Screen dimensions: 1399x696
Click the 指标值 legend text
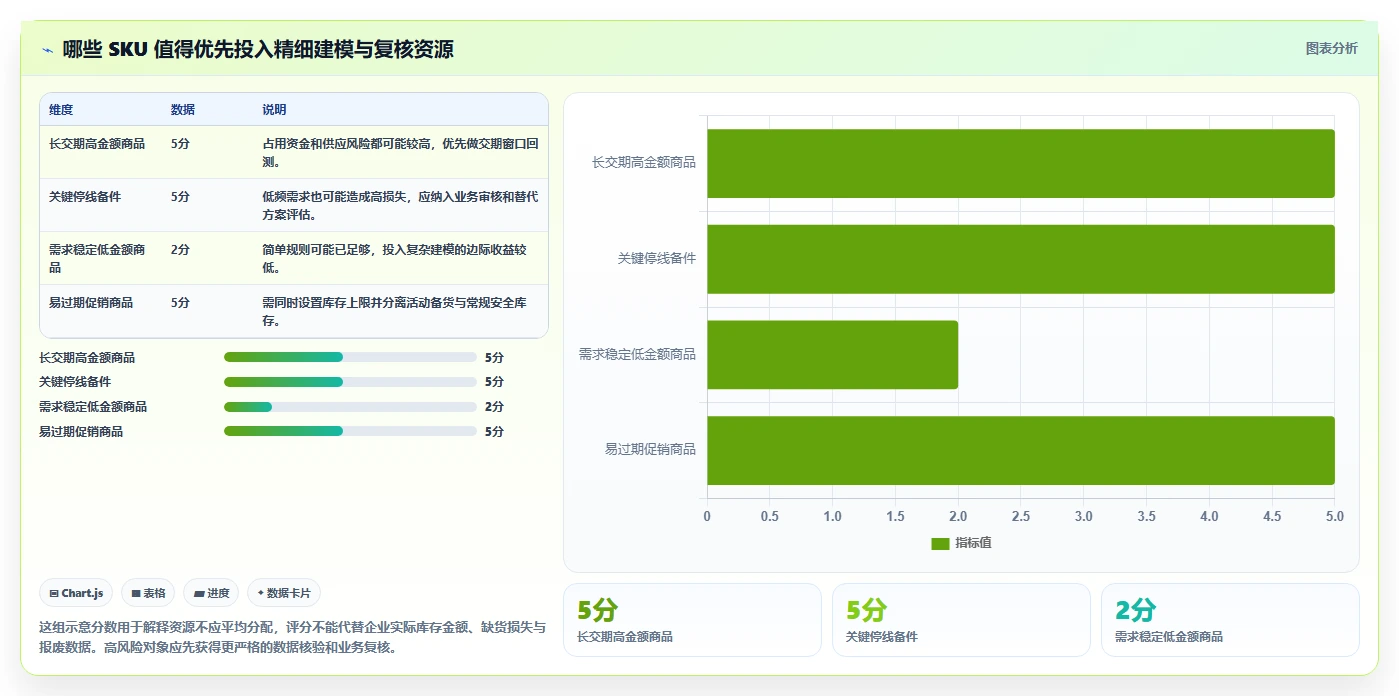(973, 543)
